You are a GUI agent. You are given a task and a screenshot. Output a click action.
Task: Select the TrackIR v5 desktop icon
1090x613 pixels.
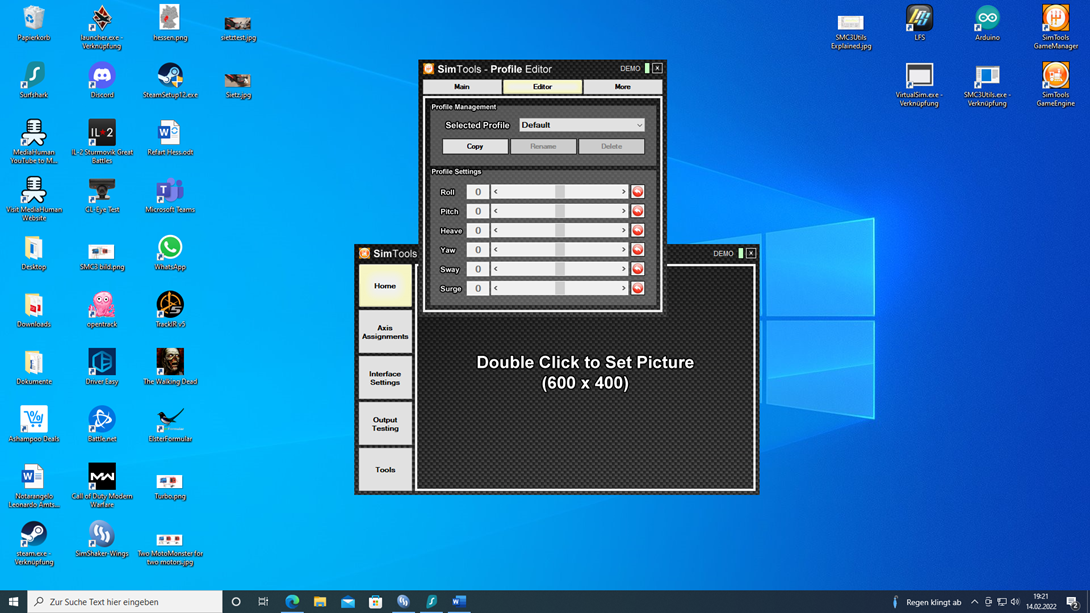point(170,310)
